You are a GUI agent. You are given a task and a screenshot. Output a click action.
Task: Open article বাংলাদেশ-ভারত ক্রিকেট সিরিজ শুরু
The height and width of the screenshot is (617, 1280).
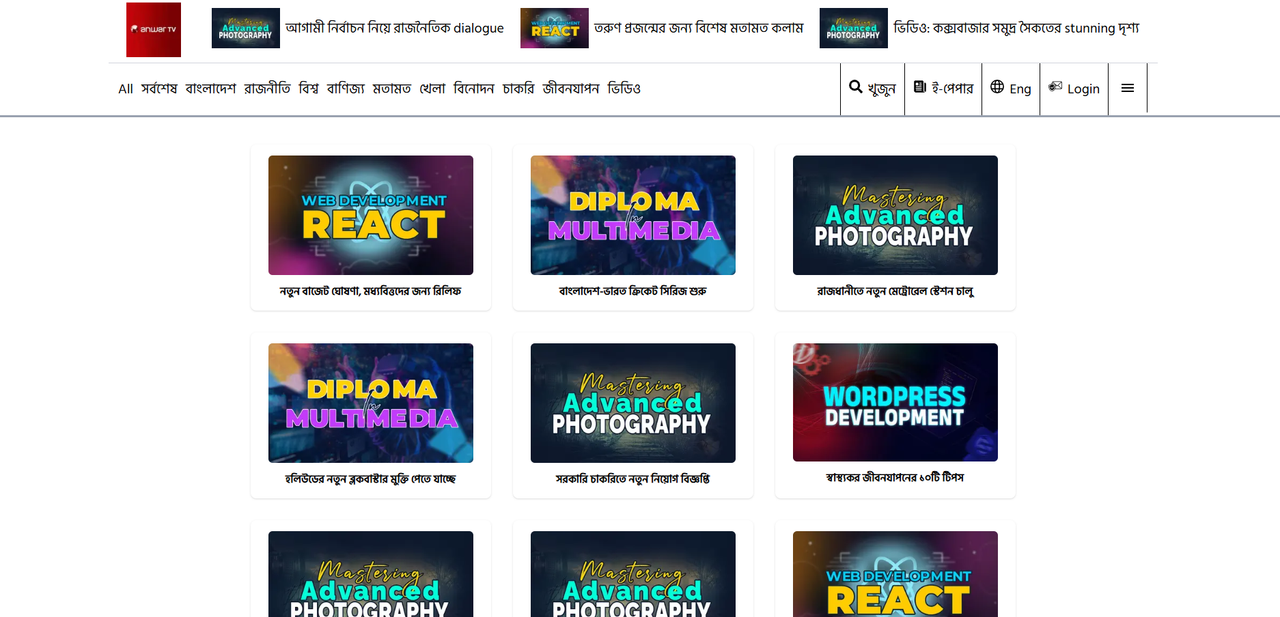pyautogui.click(x=633, y=291)
